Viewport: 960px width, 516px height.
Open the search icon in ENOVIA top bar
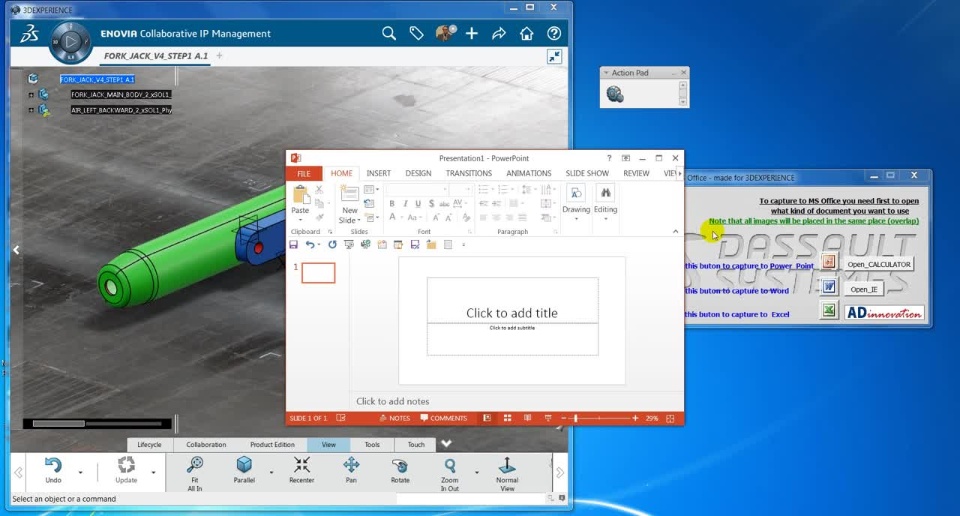[x=389, y=34]
